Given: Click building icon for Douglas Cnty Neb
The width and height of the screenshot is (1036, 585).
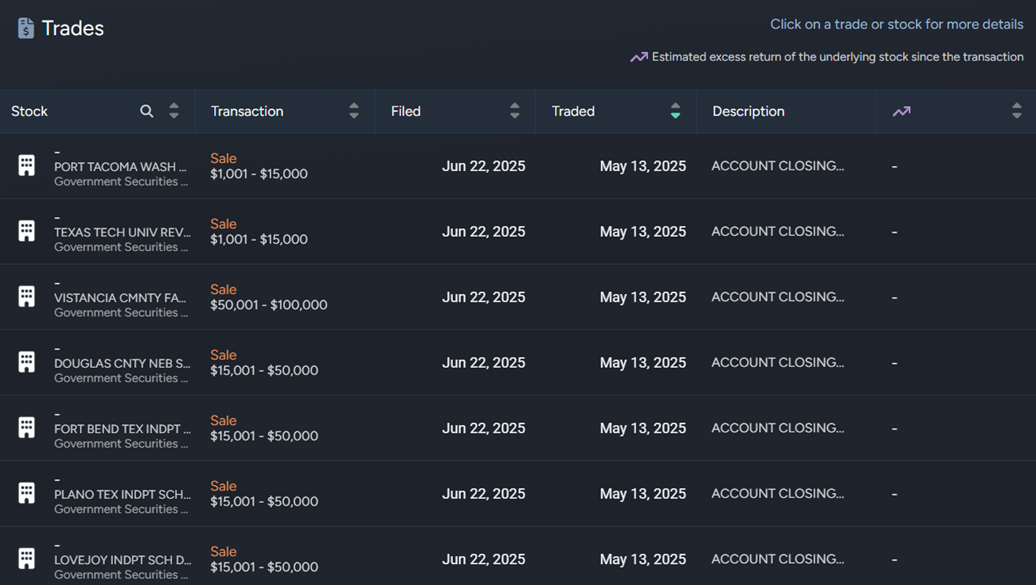Looking at the screenshot, I should click(27, 362).
